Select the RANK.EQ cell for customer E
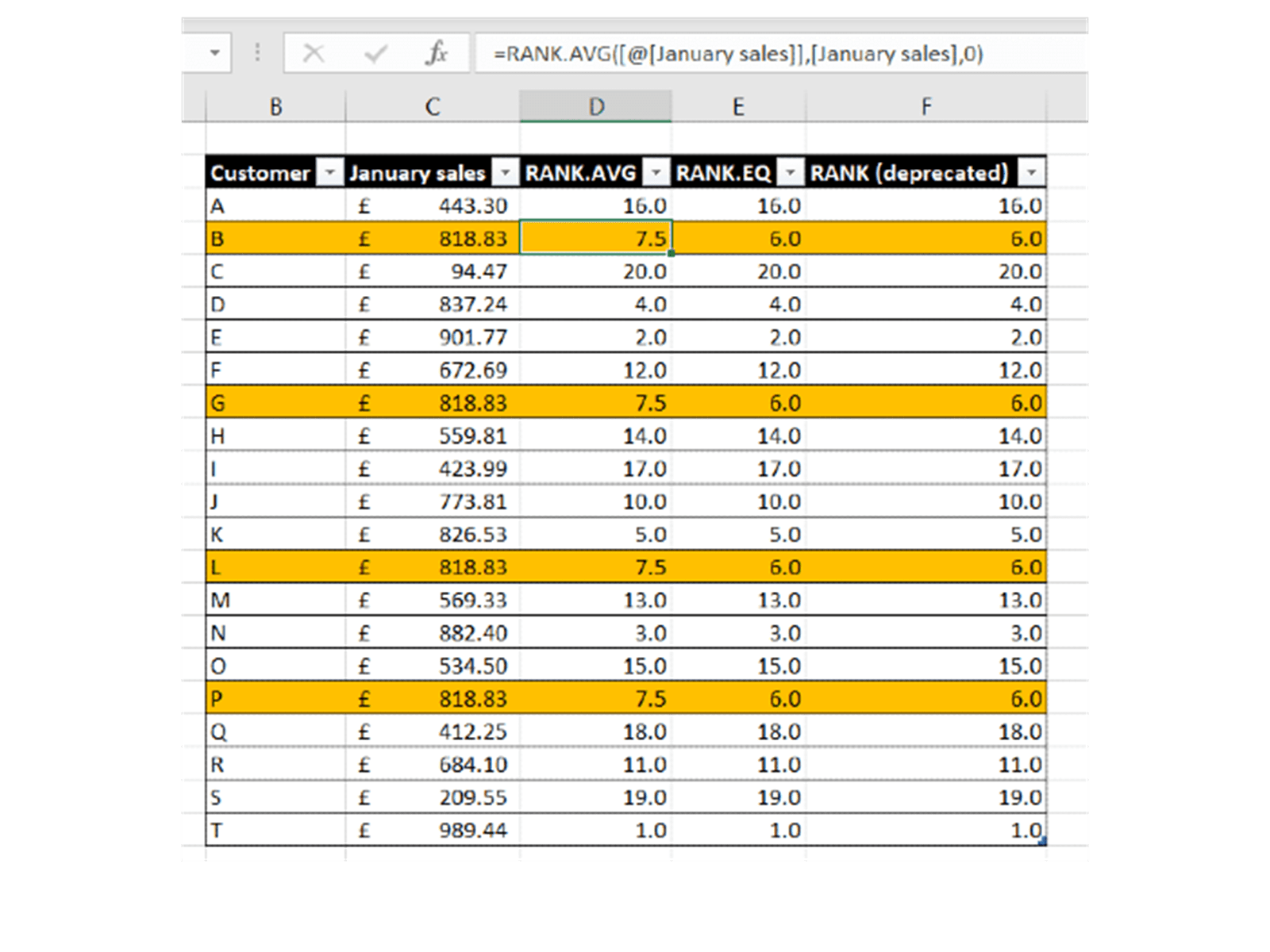The image size is (1270, 952). 738,337
